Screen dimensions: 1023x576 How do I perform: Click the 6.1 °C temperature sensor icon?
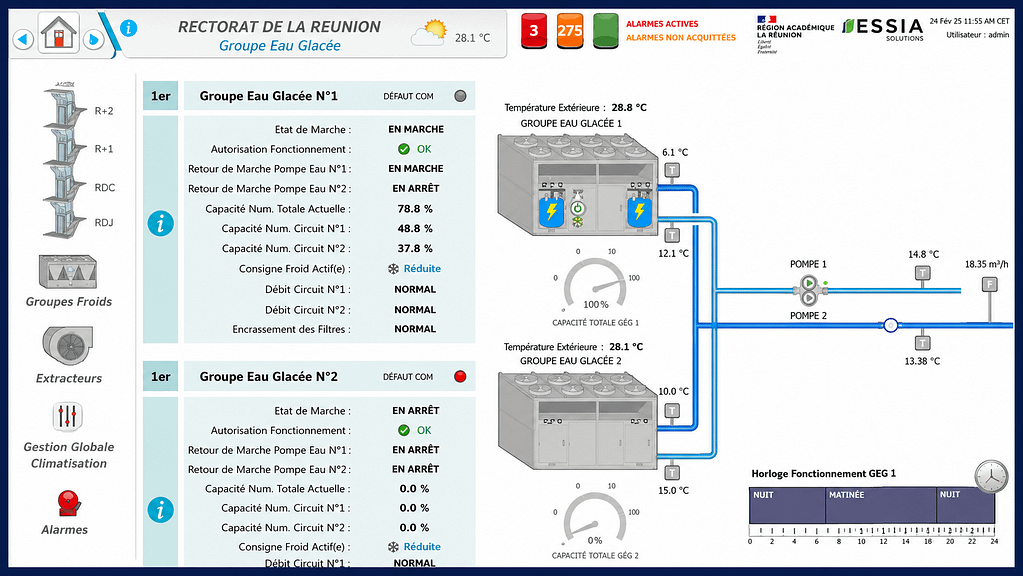(x=672, y=170)
